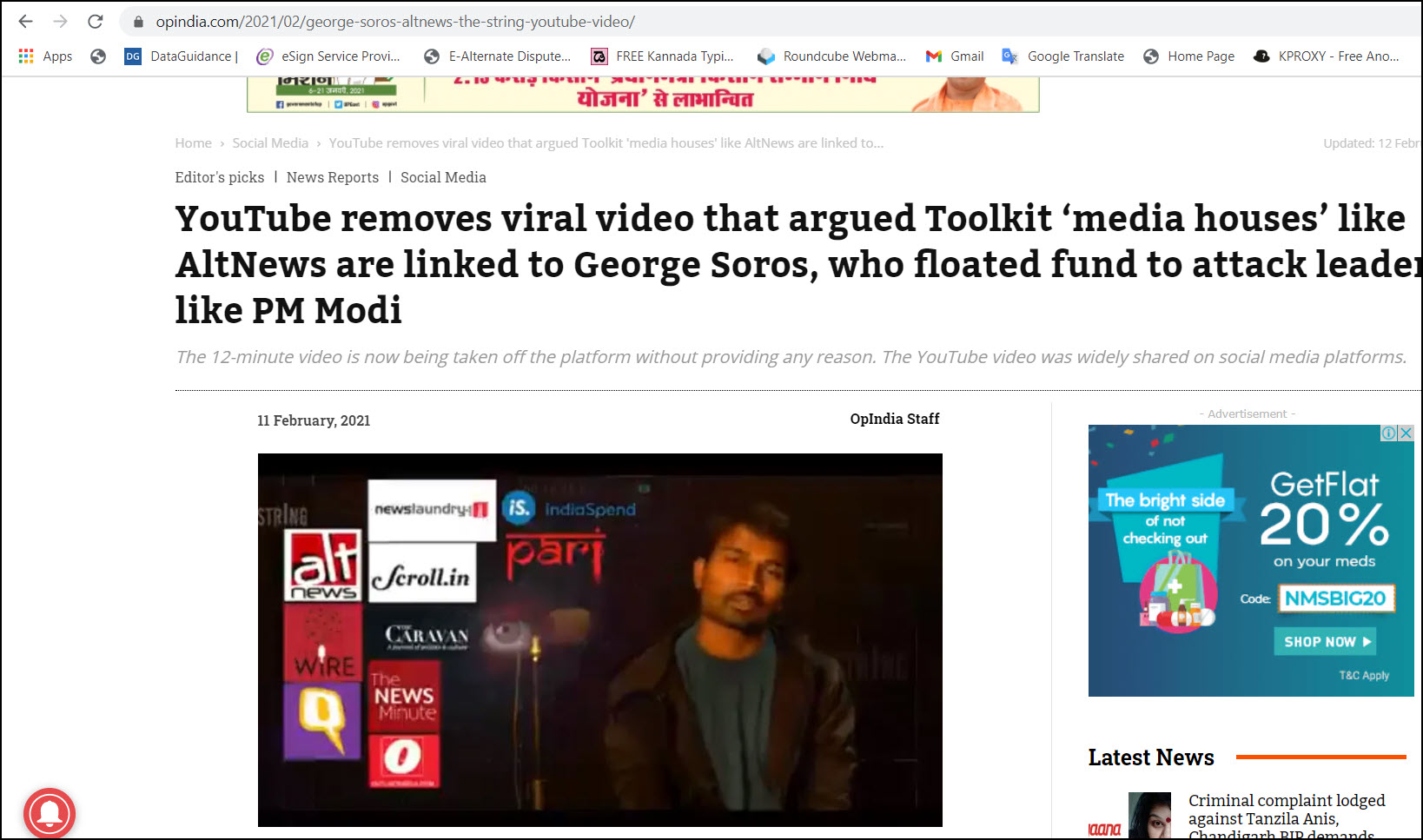The height and width of the screenshot is (840, 1423).
Task: Open Social Media breadcrumb link
Action: (270, 143)
